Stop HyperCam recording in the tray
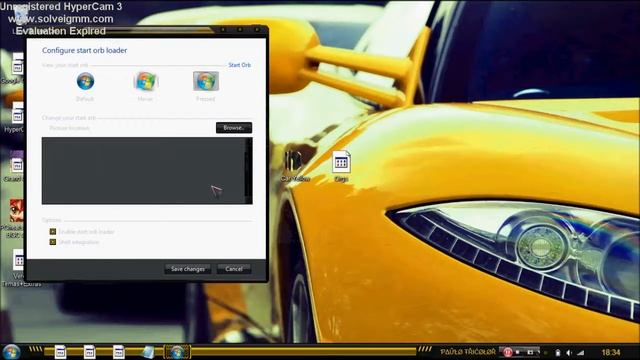 518,352
